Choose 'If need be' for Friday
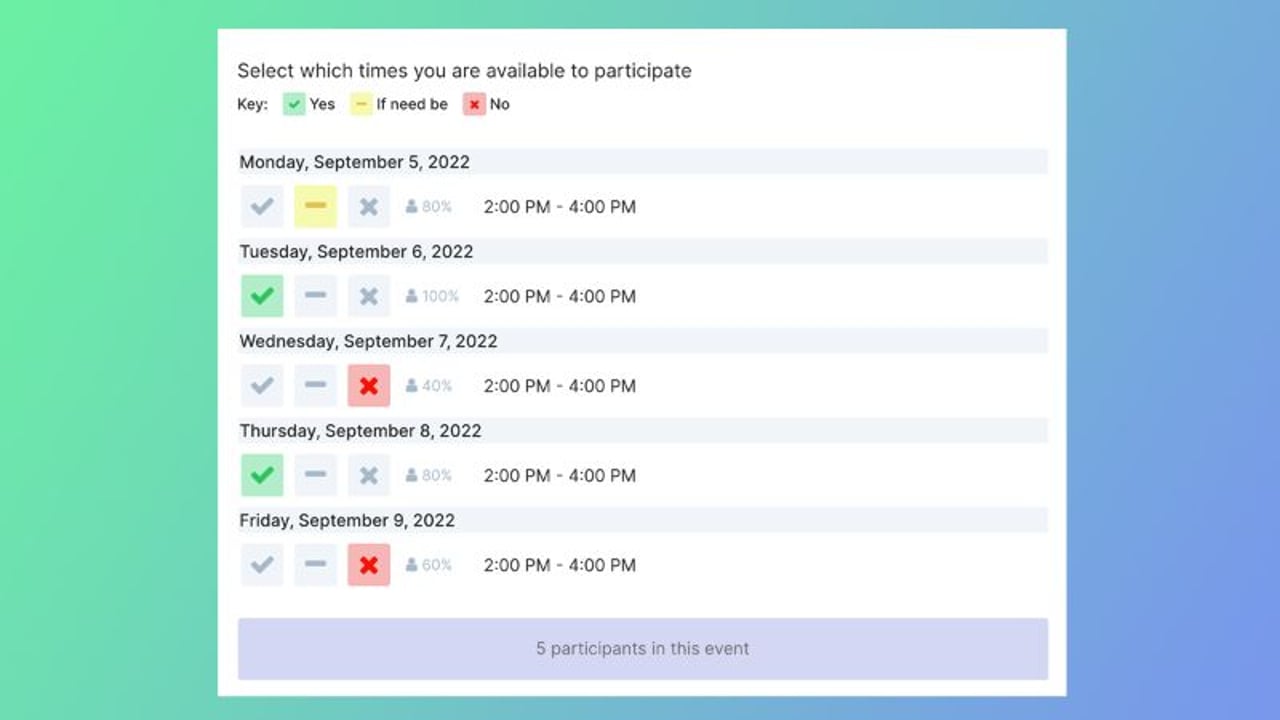Viewport: 1280px width, 720px height. click(x=315, y=565)
